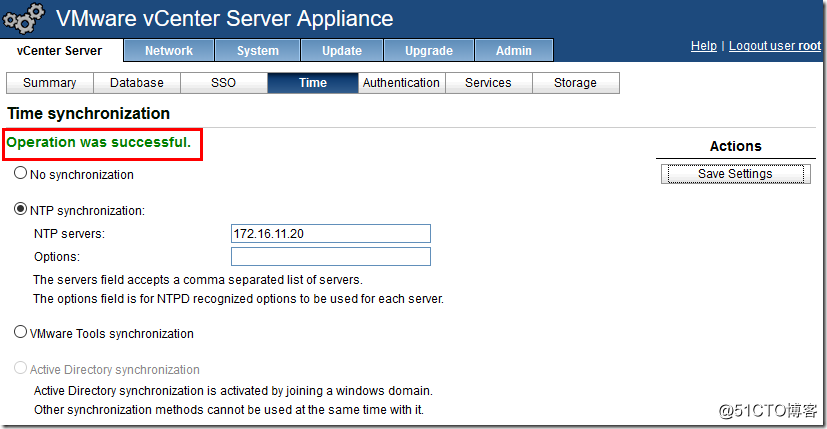Click the Actions panel heading
The image size is (827, 429).
tap(736, 146)
